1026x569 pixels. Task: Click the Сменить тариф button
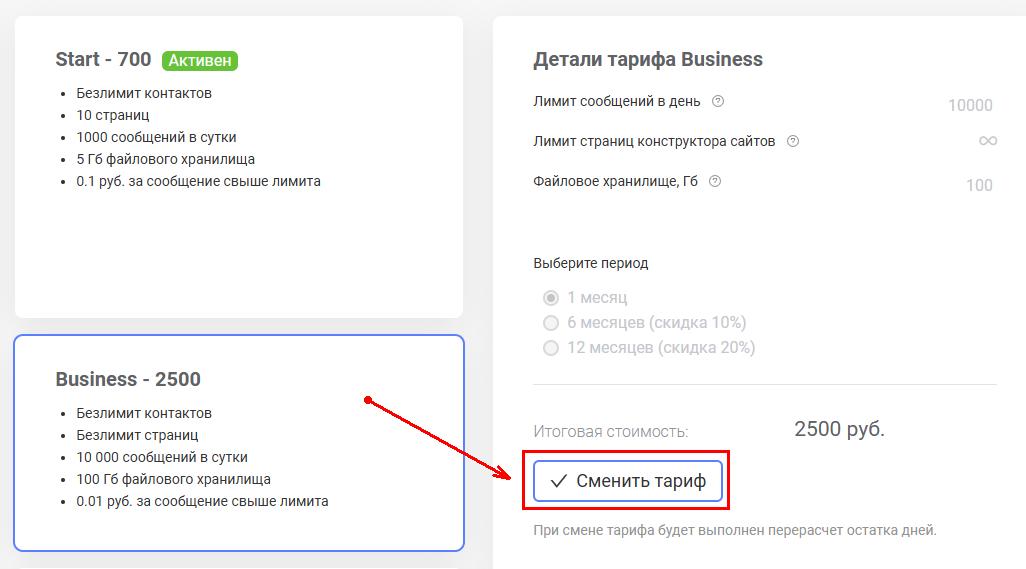[628, 481]
